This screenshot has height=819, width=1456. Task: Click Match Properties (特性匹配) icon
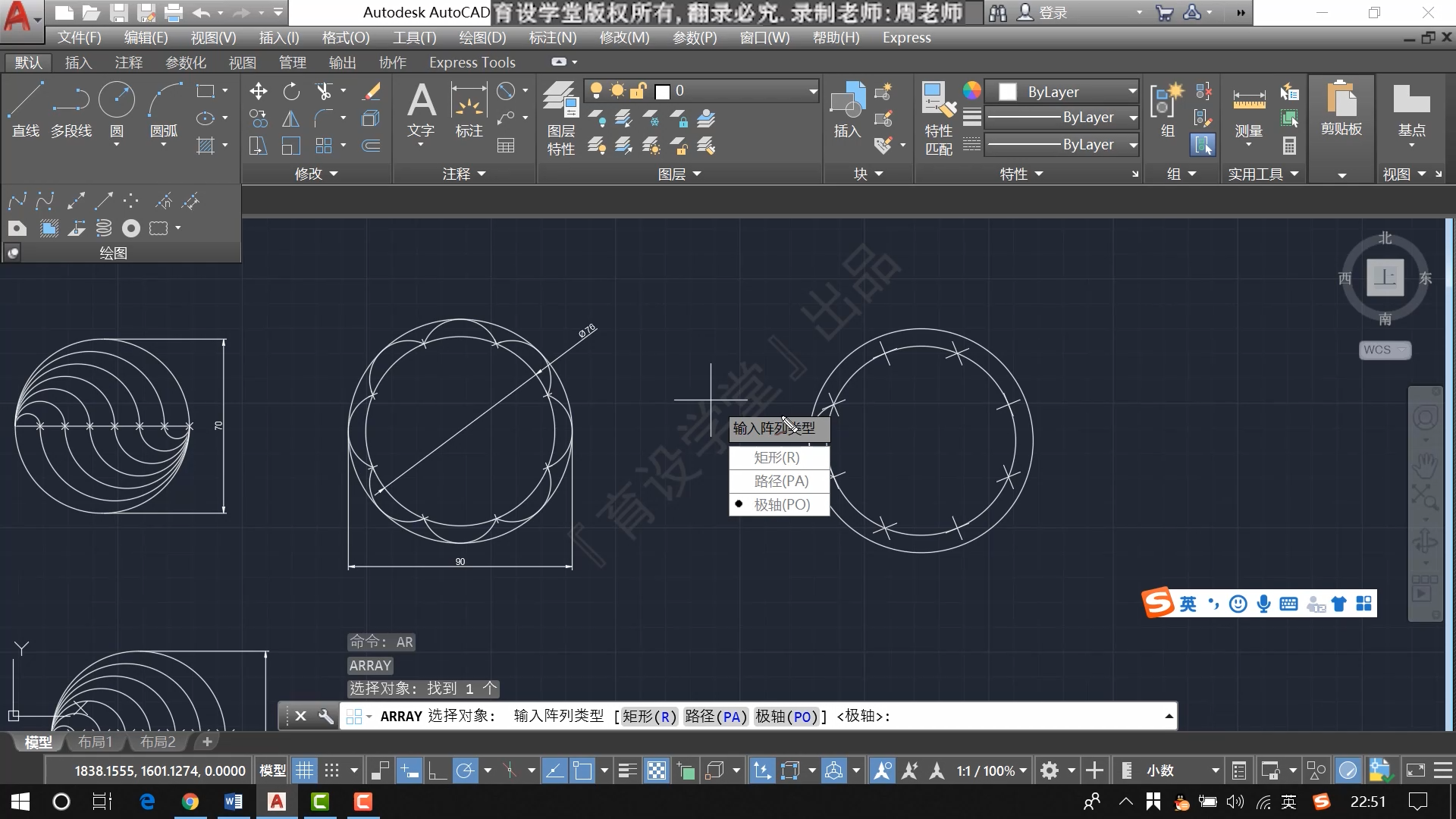click(x=939, y=118)
